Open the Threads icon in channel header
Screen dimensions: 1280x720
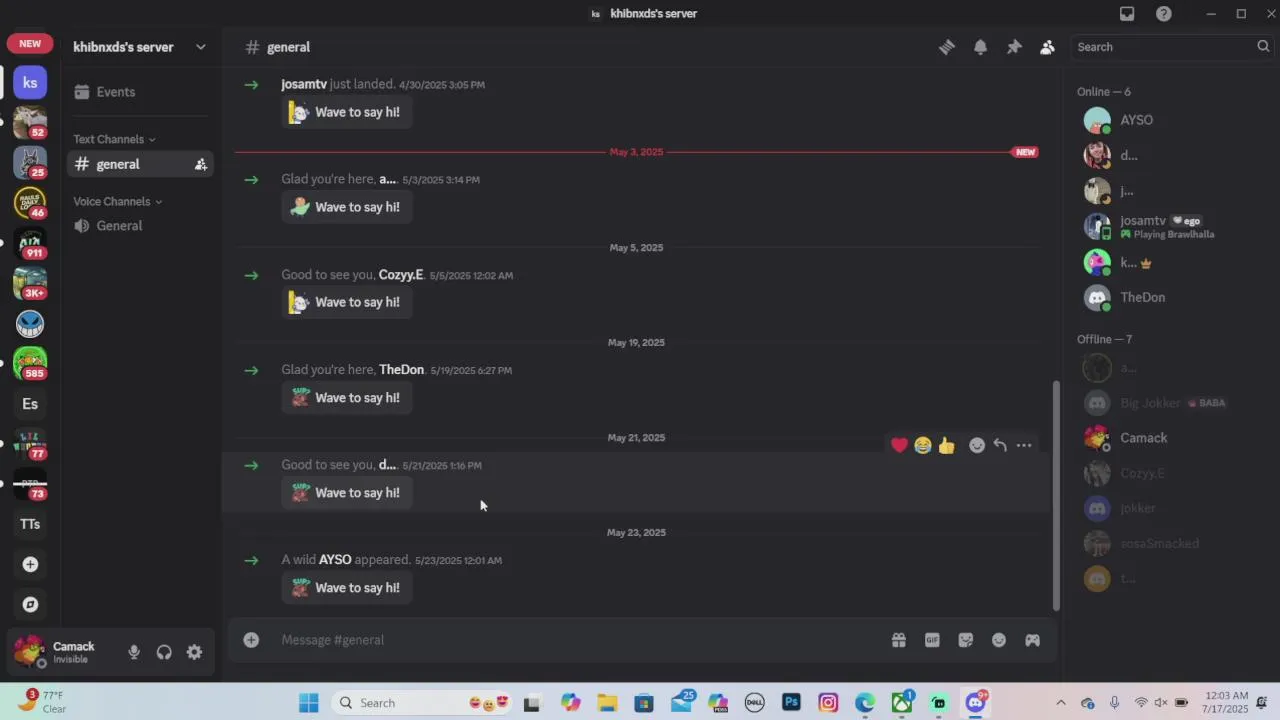click(x=946, y=47)
